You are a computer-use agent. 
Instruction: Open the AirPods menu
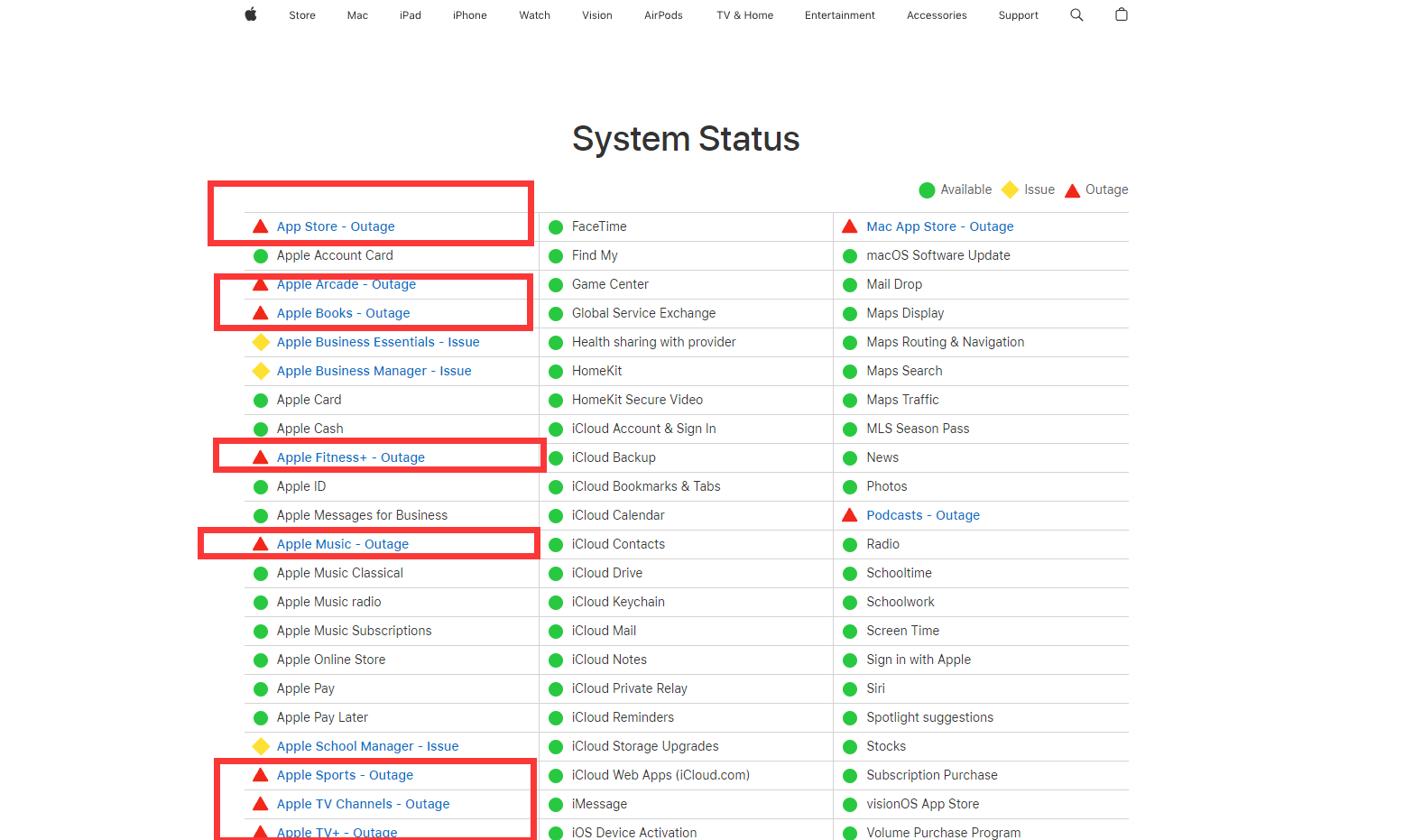pos(663,15)
